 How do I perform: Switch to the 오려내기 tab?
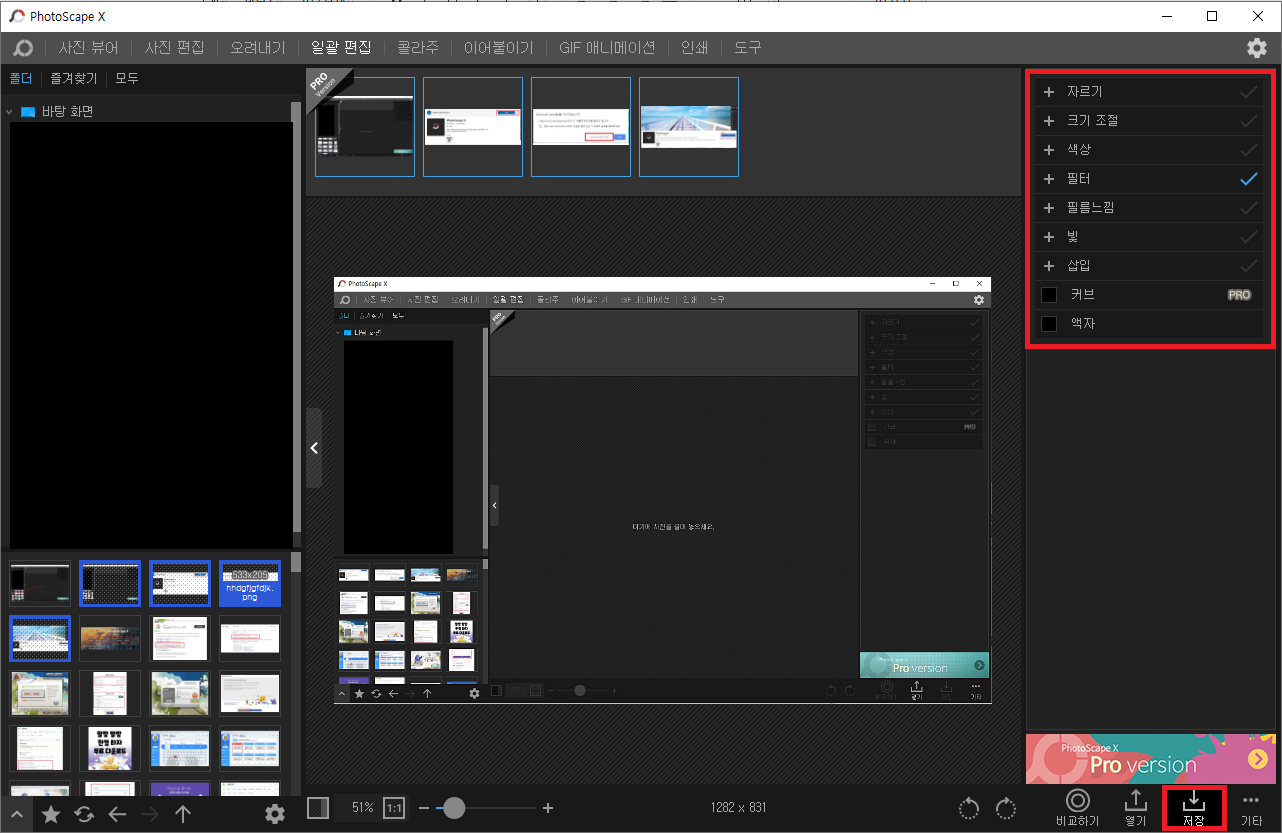(x=258, y=48)
